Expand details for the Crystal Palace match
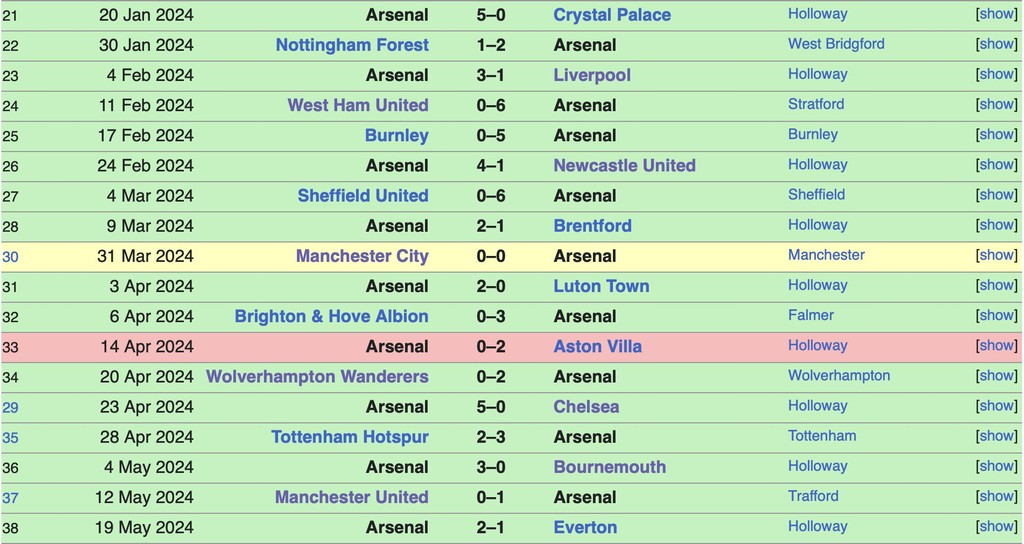Image resolution: width=1024 pixels, height=544 pixels. point(996,15)
